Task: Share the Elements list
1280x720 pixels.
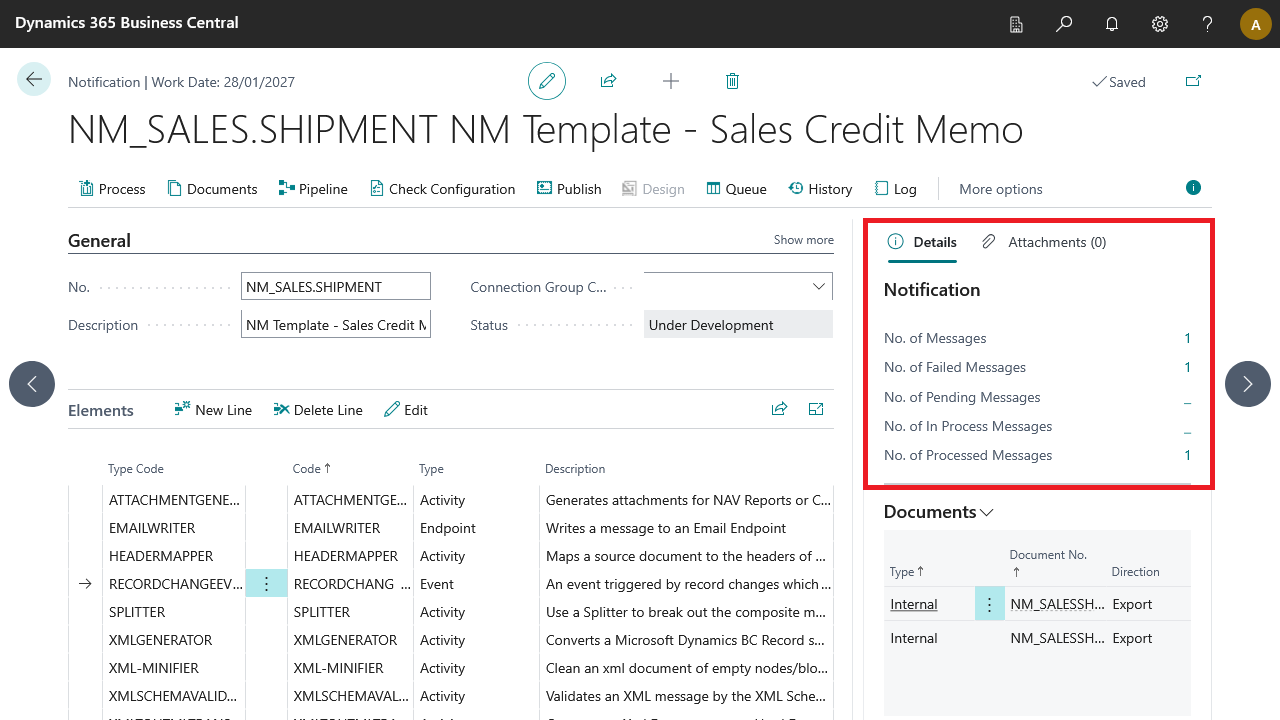Action: point(779,409)
